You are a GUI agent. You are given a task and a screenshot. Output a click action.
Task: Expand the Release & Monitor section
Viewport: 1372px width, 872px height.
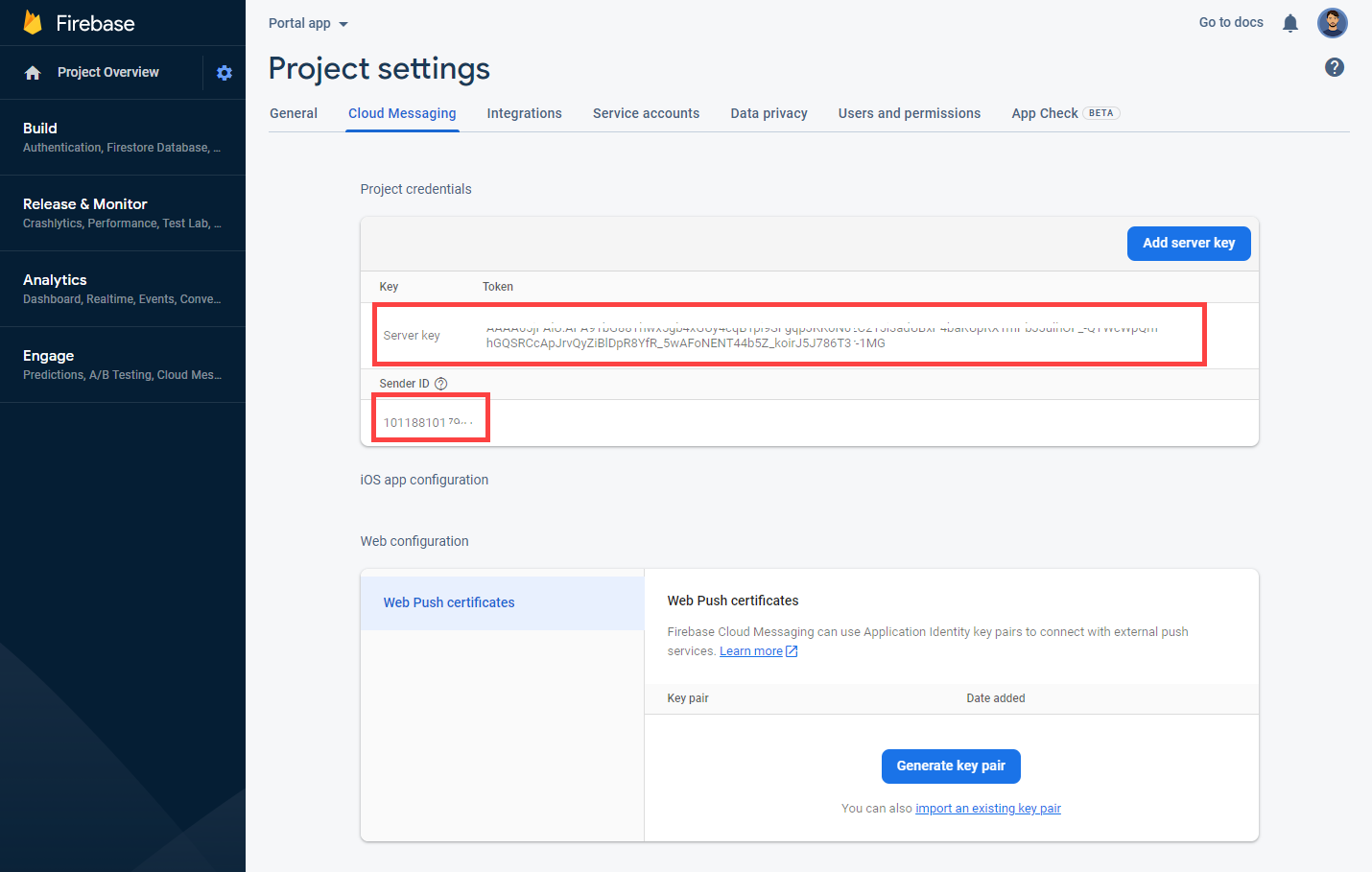point(123,213)
